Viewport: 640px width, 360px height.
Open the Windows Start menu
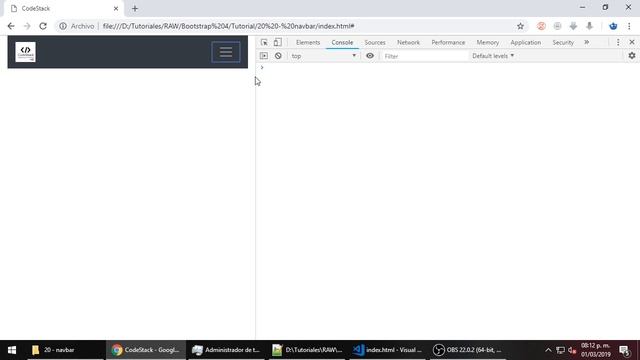click(12, 350)
